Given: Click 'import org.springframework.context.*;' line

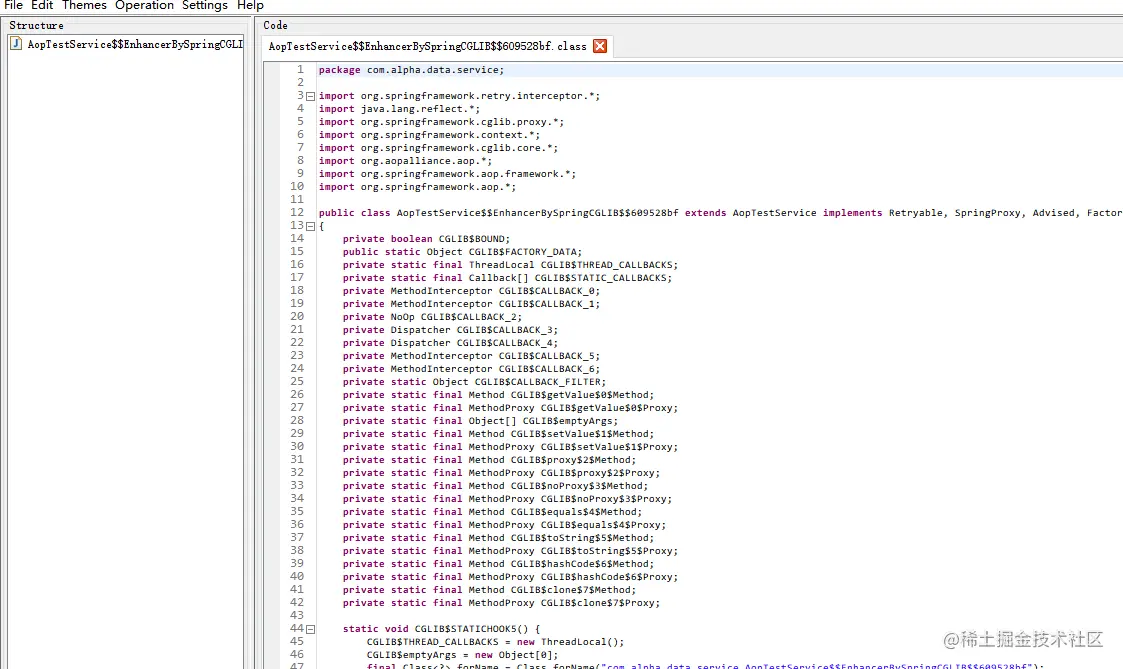Looking at the screenshot, I should coord(429,135).
